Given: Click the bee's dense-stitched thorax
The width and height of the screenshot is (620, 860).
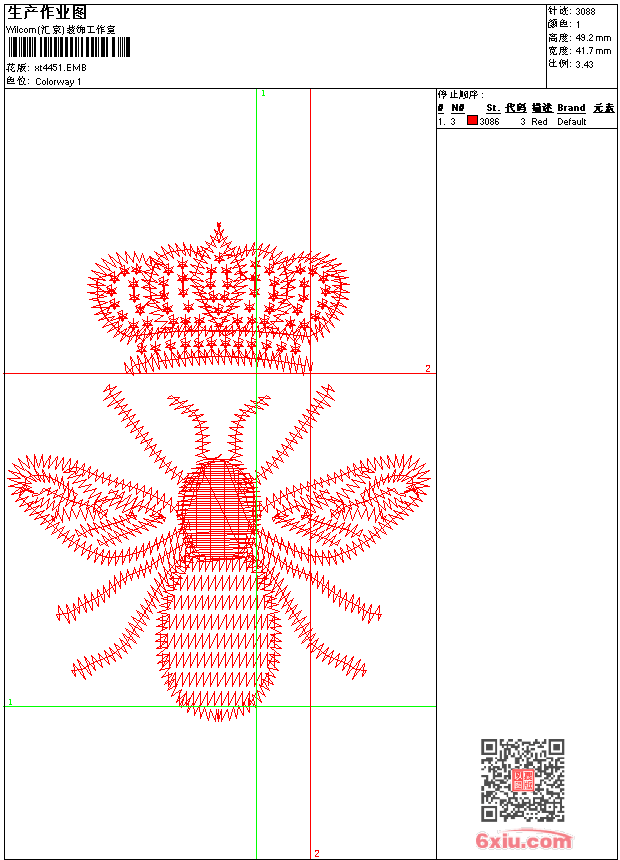Looking at the screenshot, I should click(217, 510).
